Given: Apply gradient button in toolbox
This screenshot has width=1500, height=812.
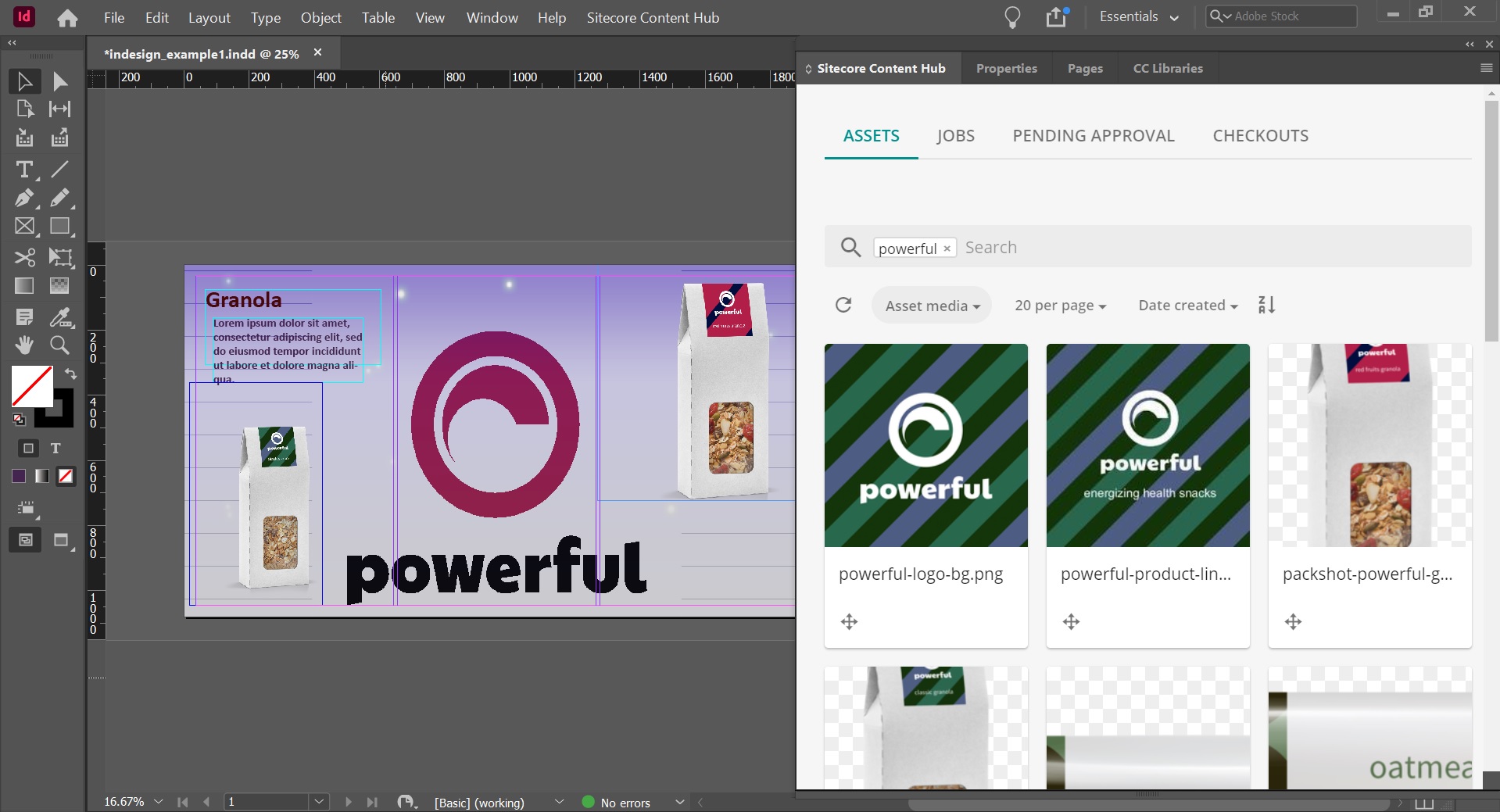Looking at the screenshot, I should coord(42,476).
